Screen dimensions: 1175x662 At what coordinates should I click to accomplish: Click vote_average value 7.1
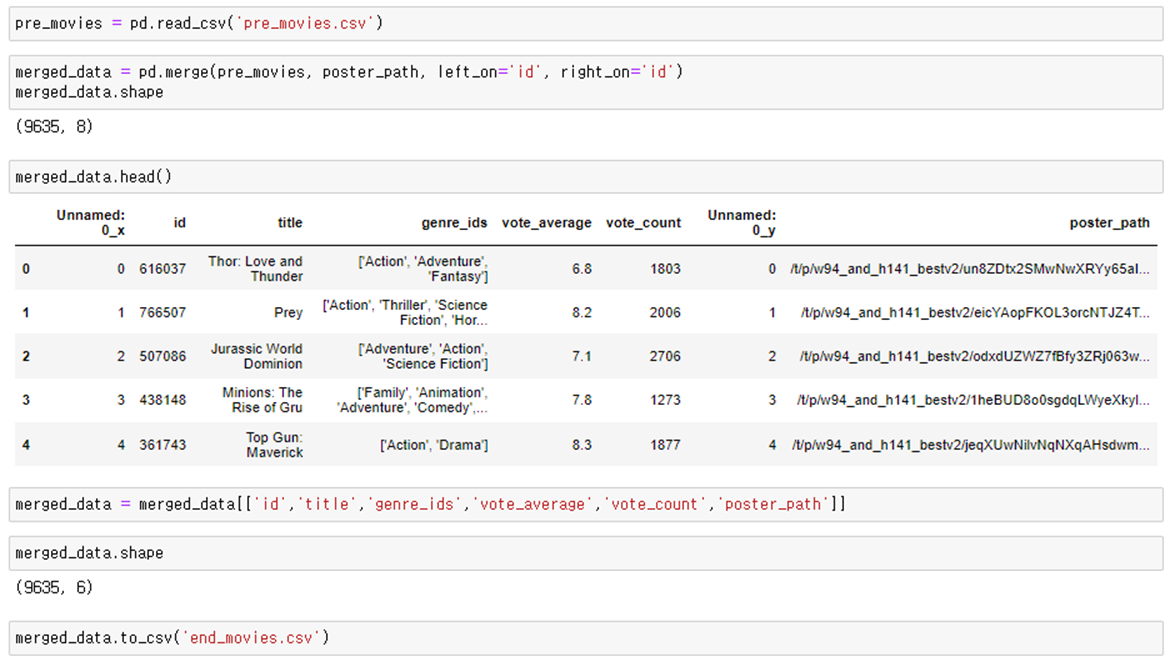(582, 356)
